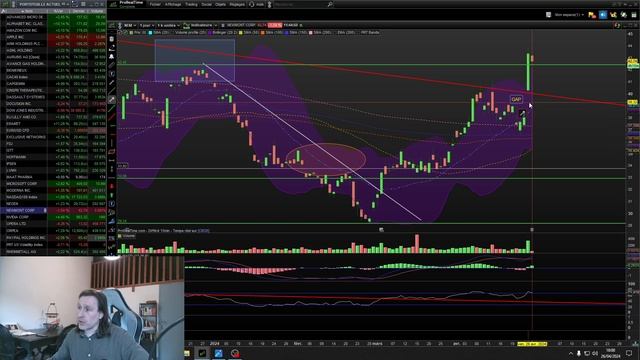The height and width of the screenshot is (360, 640).
Task: Select the red down-arrow marker tool
Action: [111, 186]
